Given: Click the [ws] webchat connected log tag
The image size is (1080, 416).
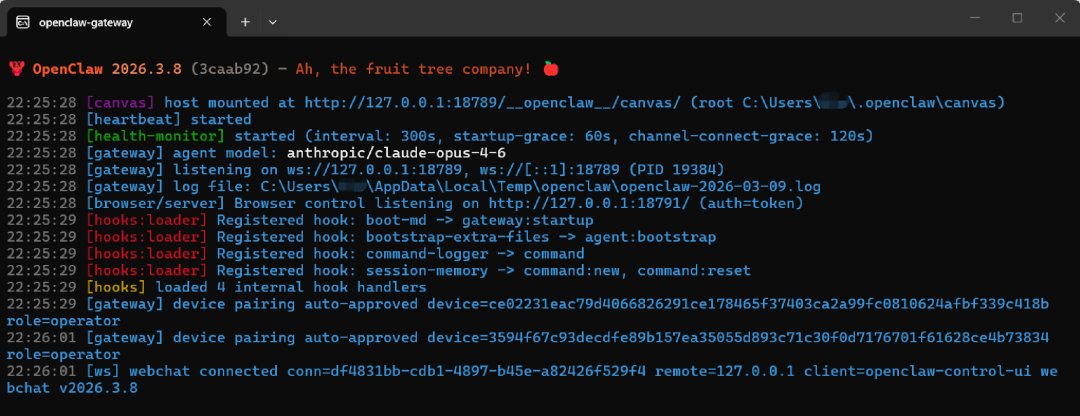Looking at the screenshot, I should [104, 371].
